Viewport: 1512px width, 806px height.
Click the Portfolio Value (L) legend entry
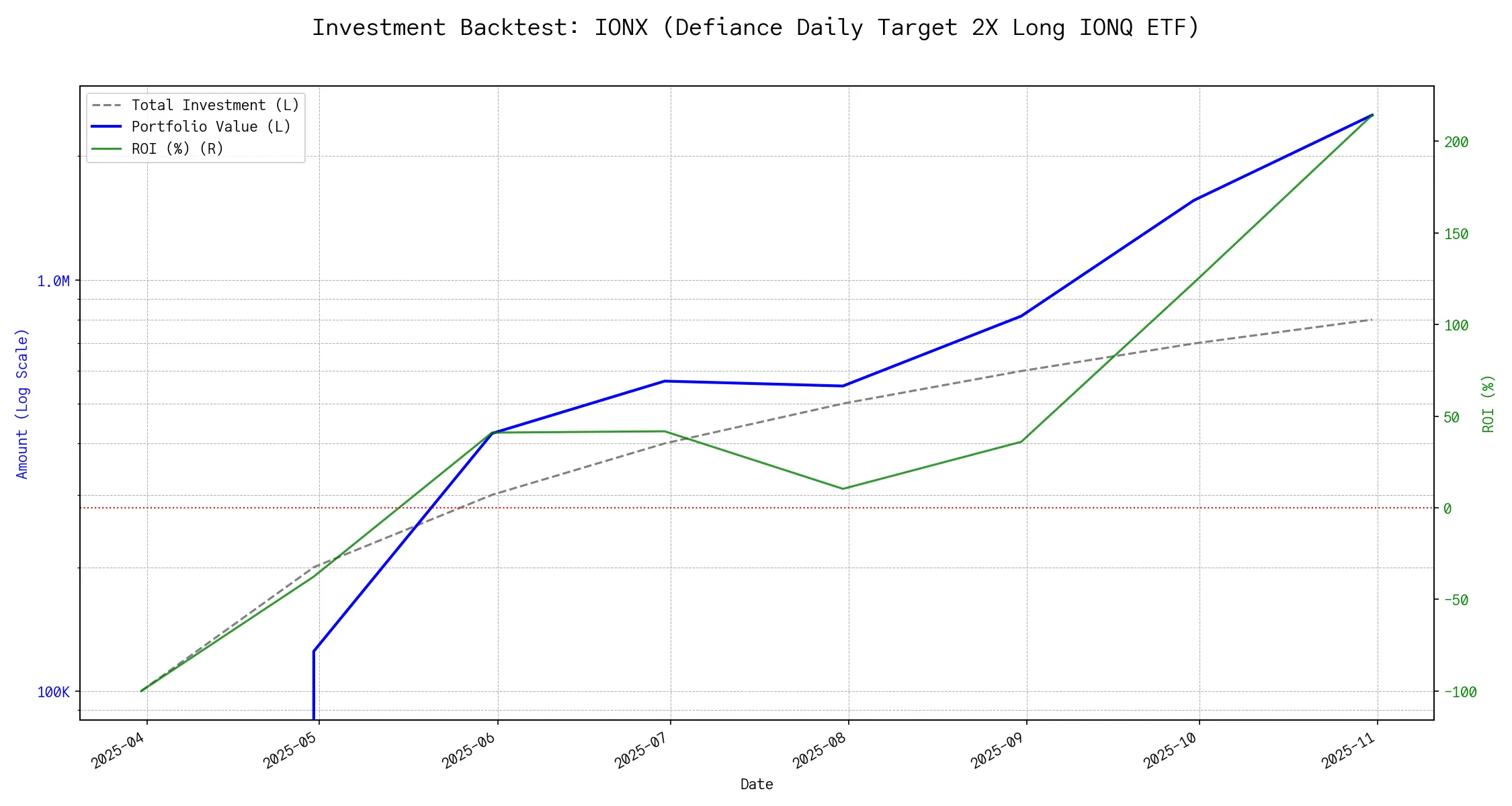(211, 127)
